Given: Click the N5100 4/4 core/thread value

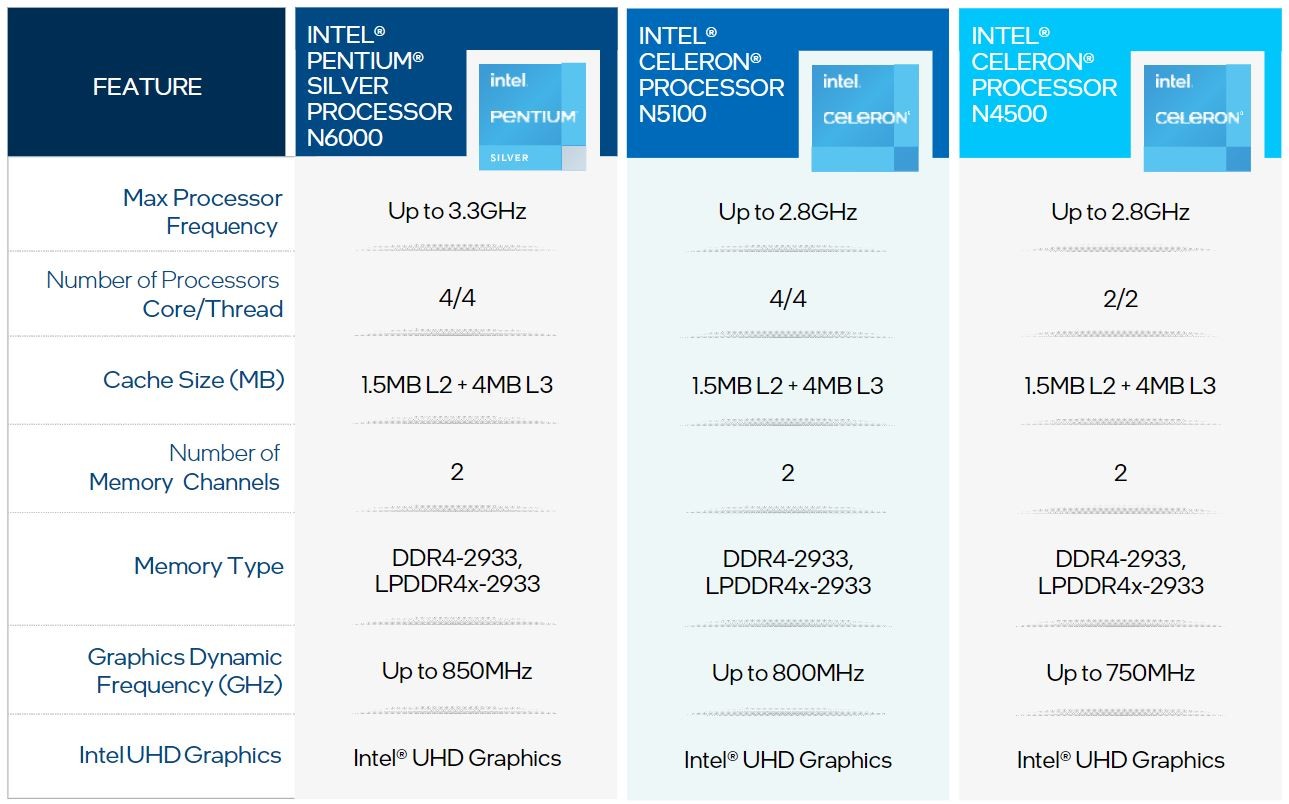Looking at the screenshot, I should point(788,298).
